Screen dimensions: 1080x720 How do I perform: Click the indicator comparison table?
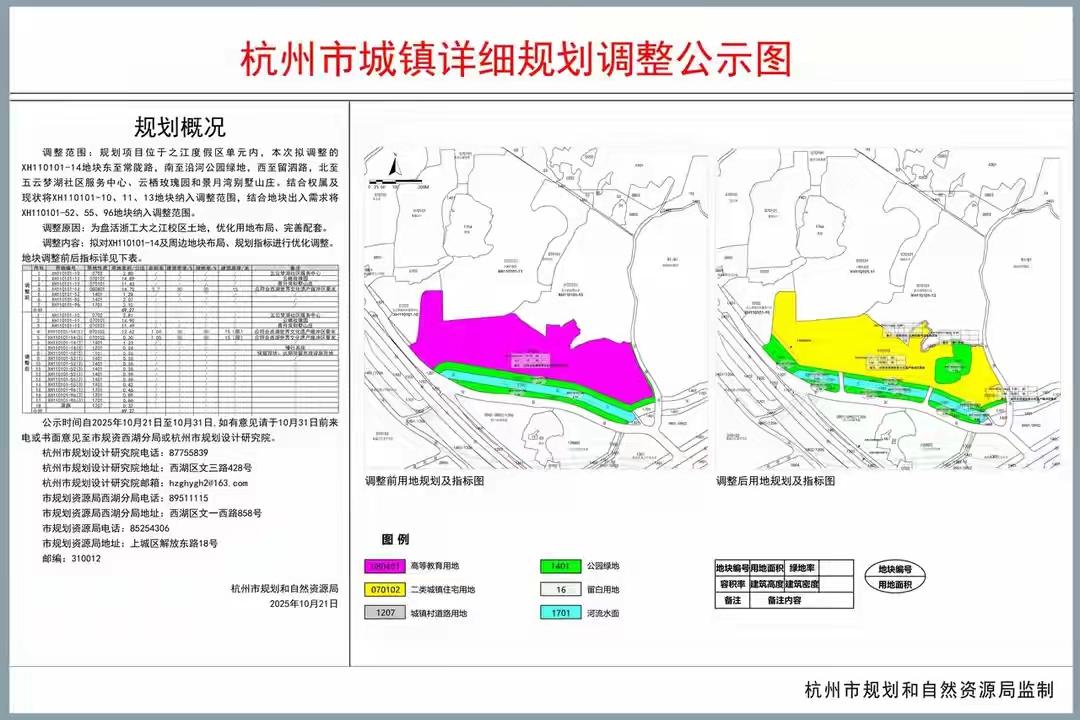click(x=180, y=338)
